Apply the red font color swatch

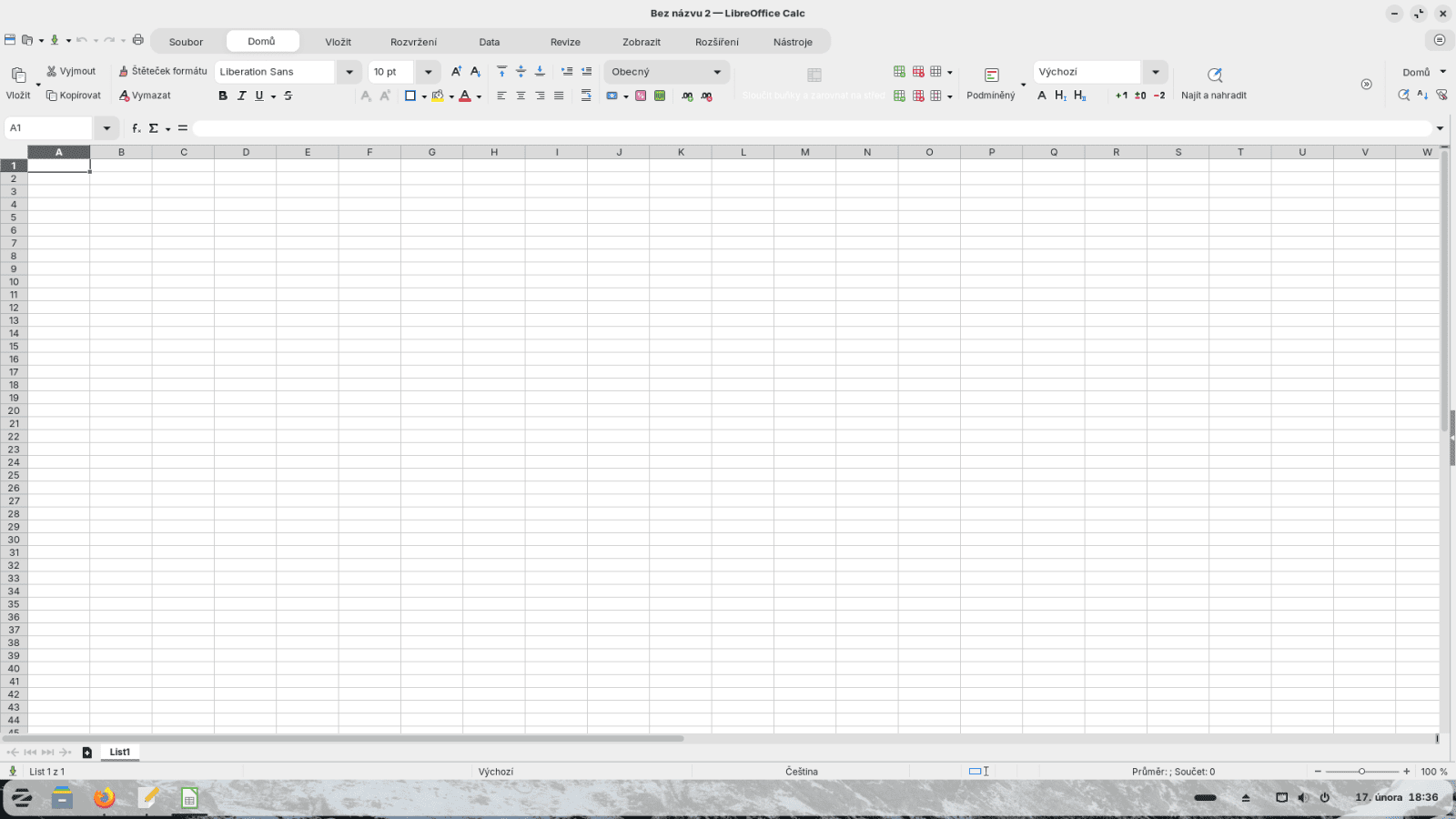[465, 96]
